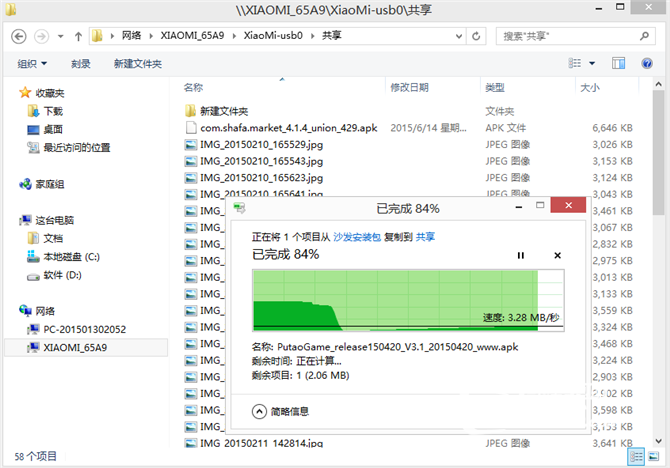Click the Back navigation arrow
670x468 pixels.
(x=19, y=36)
